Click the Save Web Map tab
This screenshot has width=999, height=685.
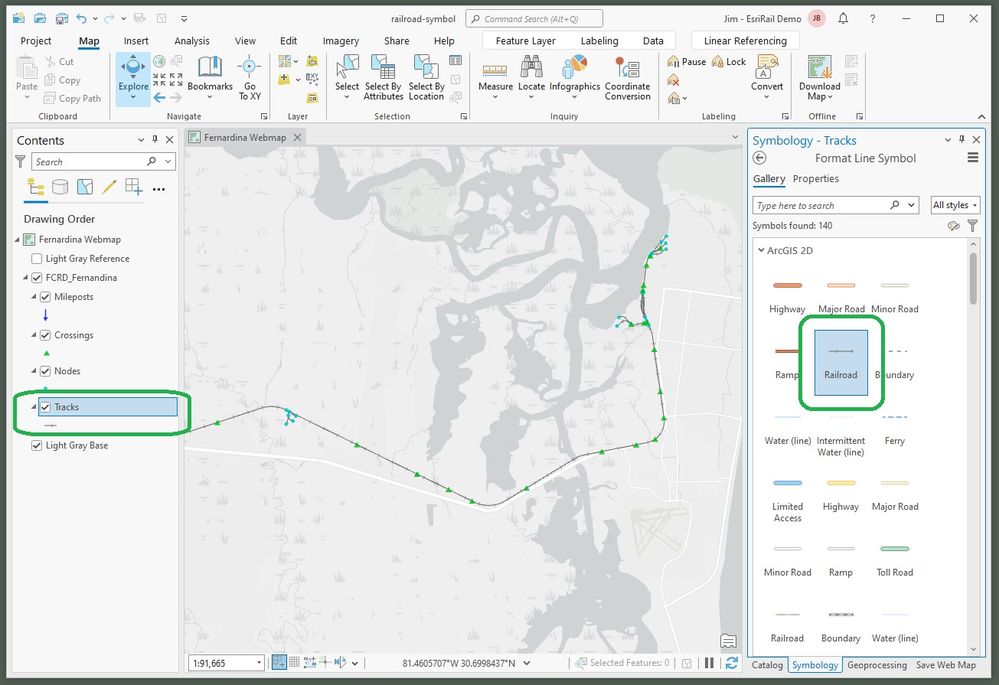(945, 665)
